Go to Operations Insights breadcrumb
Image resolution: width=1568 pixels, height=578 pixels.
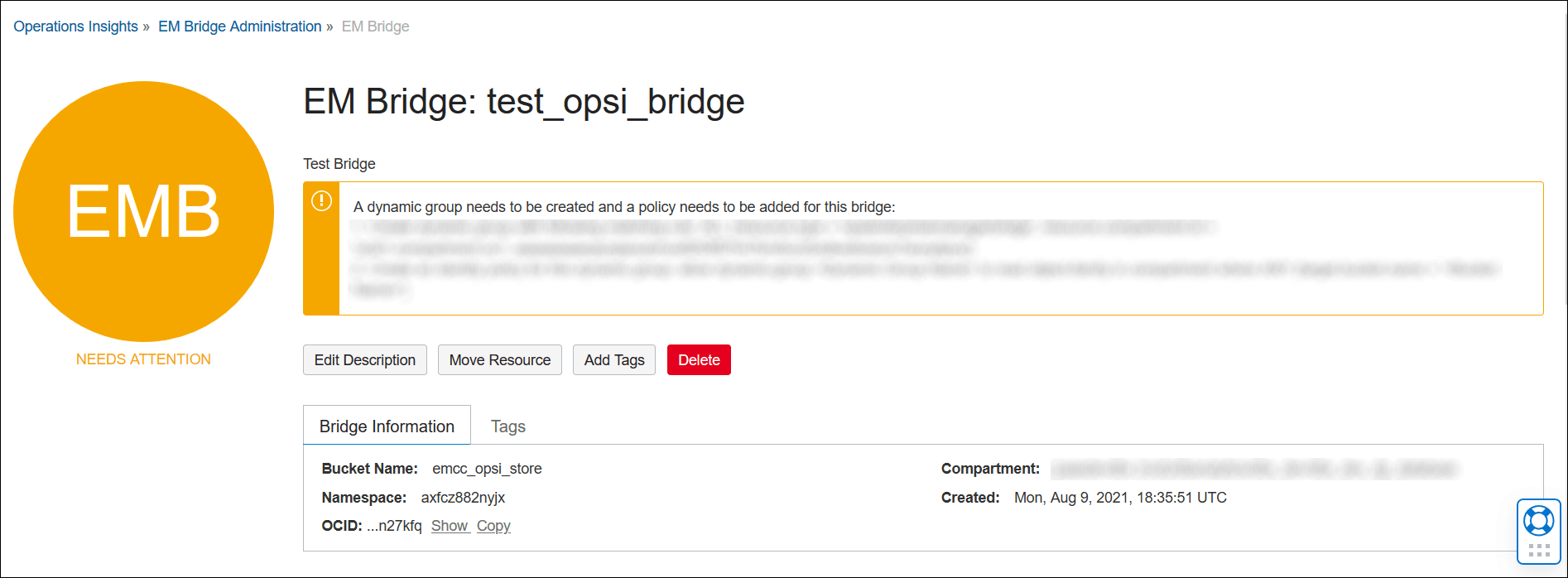pyautogui.click(x=75, y=26)
